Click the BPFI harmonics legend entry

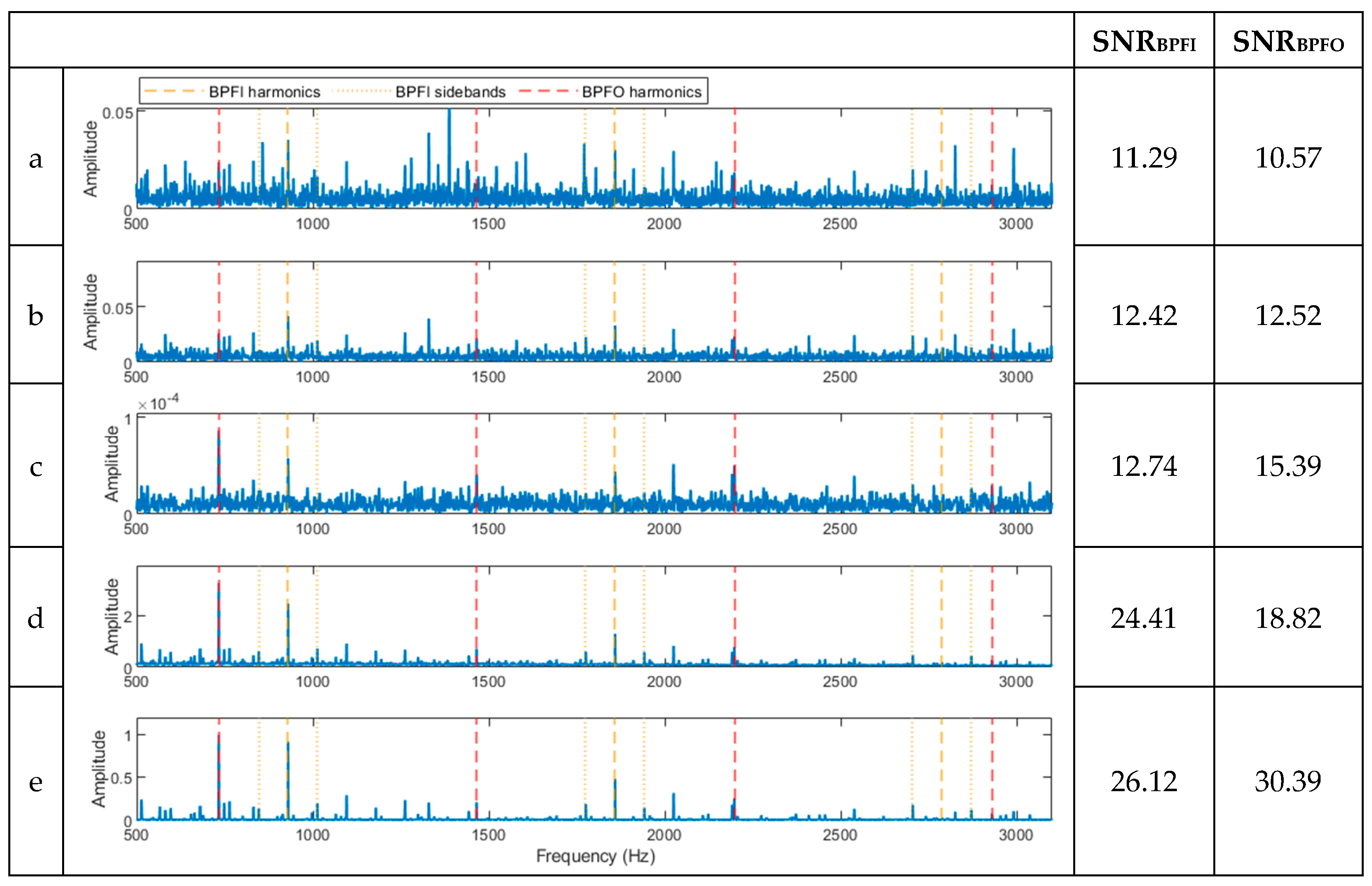(264, 92)
